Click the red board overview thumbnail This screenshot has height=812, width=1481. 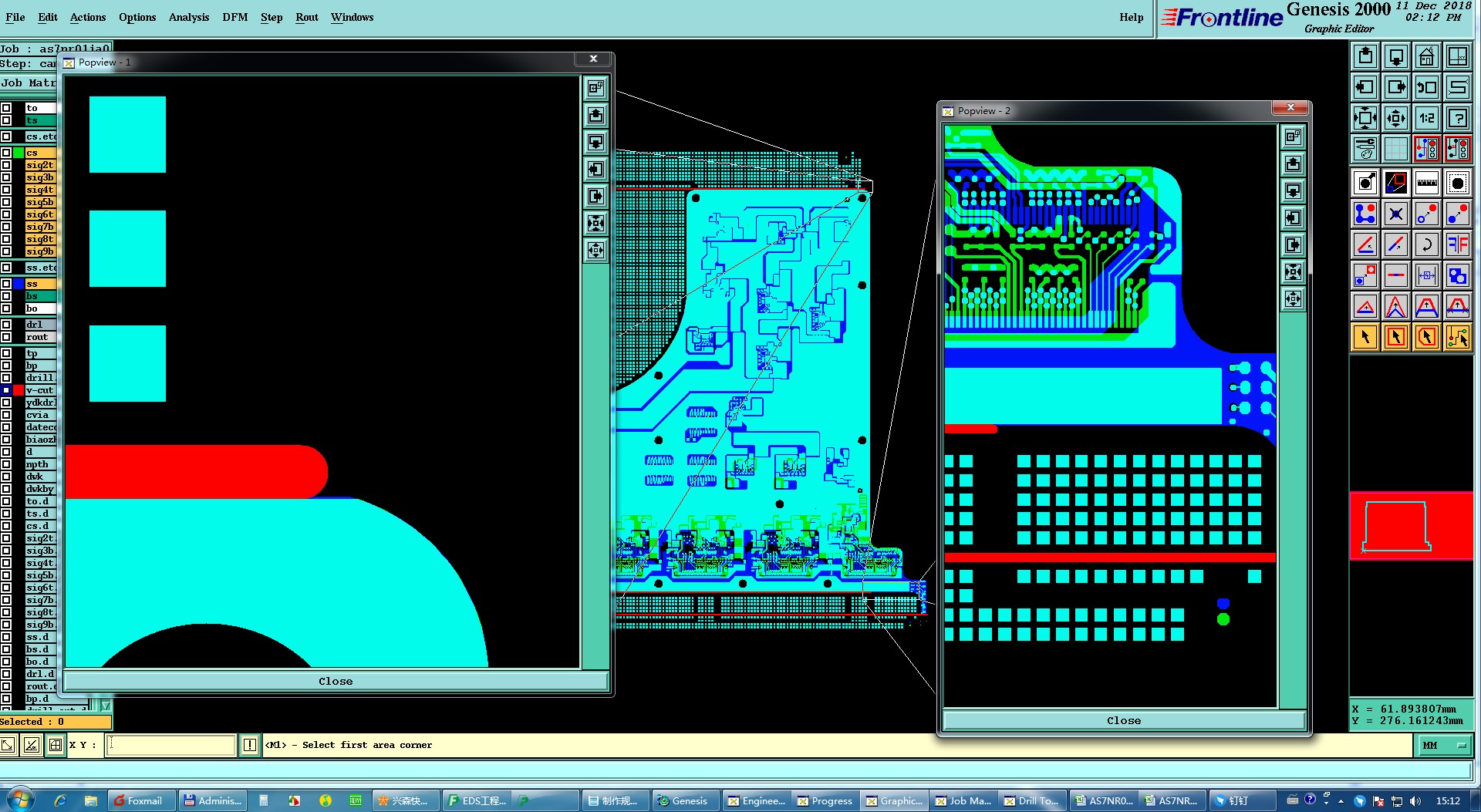(1411, 525)
